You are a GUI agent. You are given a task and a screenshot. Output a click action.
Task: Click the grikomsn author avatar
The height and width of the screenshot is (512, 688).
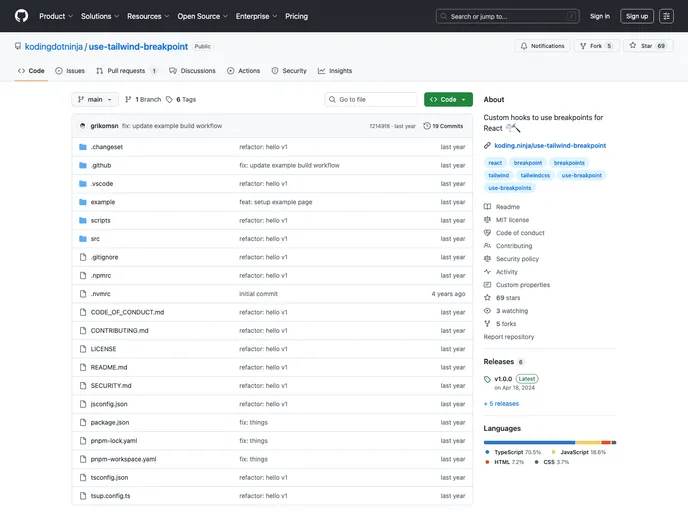(x=82, y=126)
